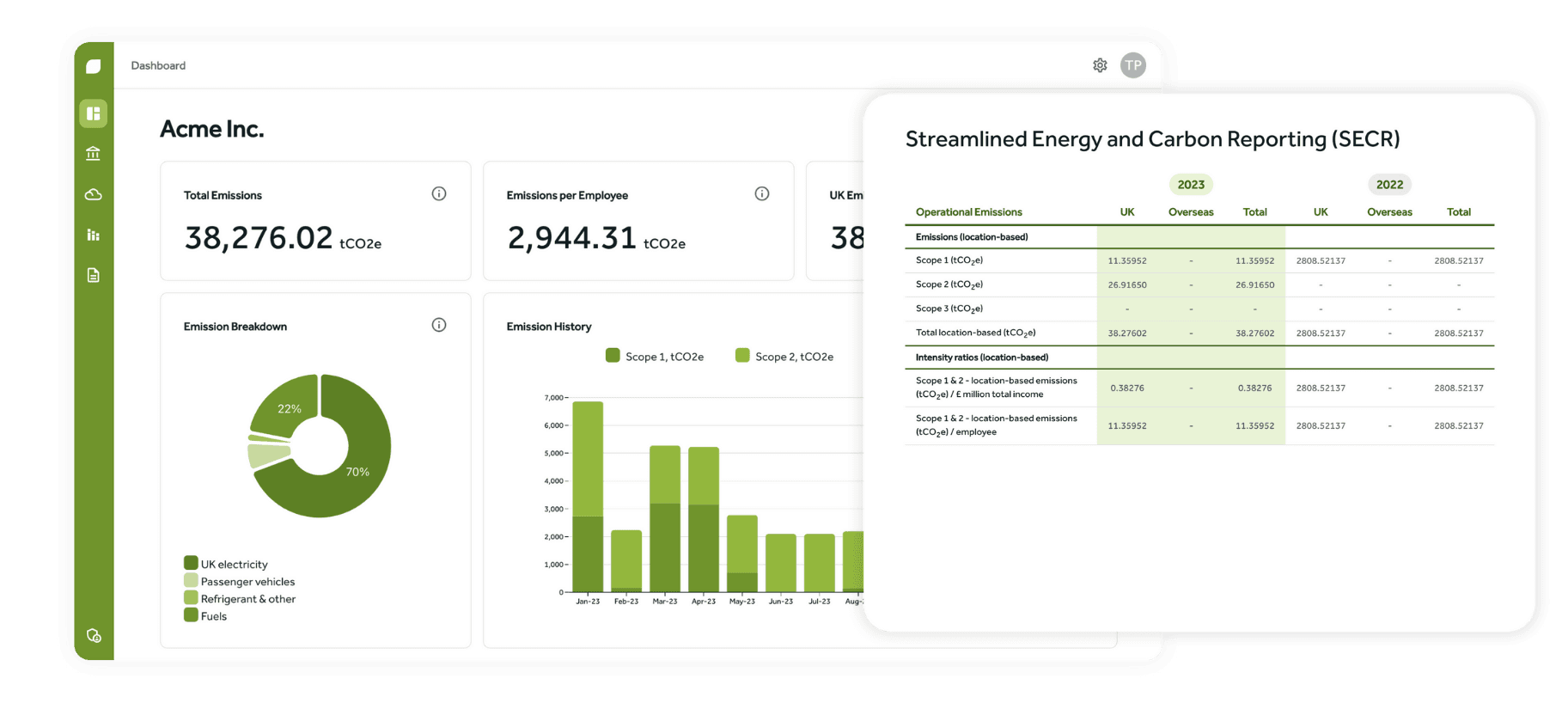Click the bottom sidebar shield icon
The width and height of the screenshot is (1568, 703).
[95, 636]
